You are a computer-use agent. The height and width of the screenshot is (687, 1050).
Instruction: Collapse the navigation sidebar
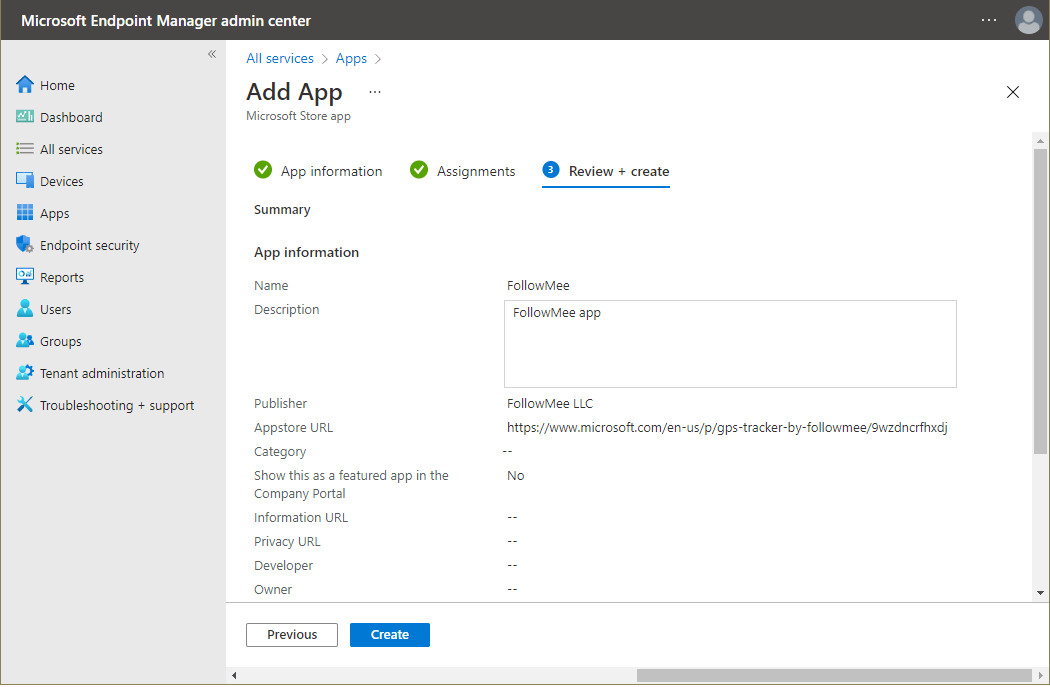(211, 54)
